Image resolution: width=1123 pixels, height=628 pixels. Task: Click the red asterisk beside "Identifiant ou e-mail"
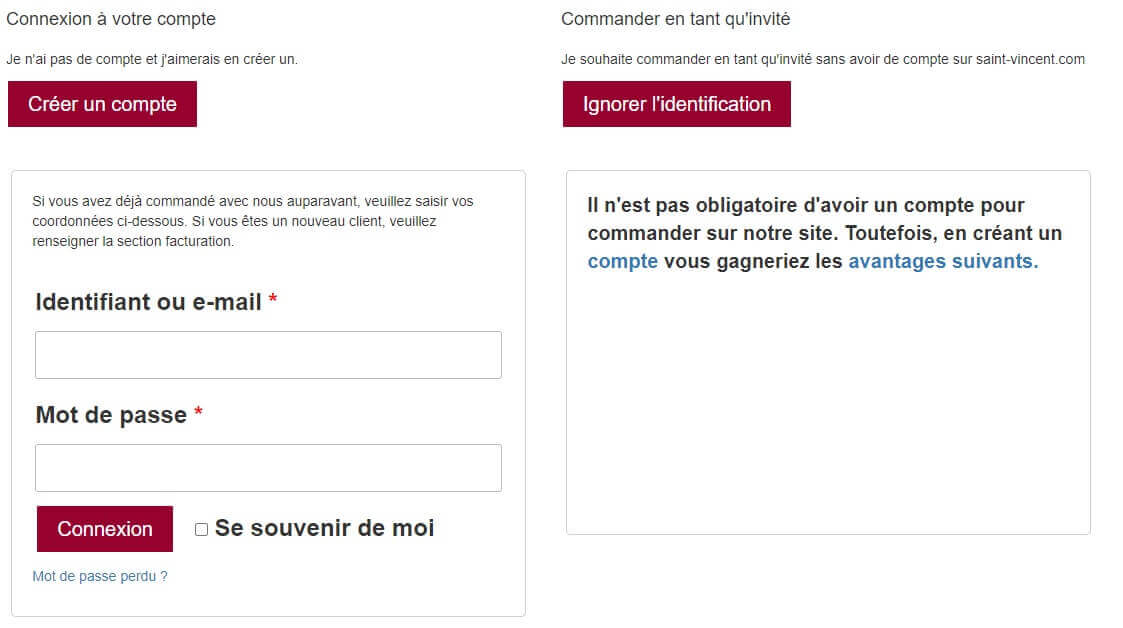(273, 301)
